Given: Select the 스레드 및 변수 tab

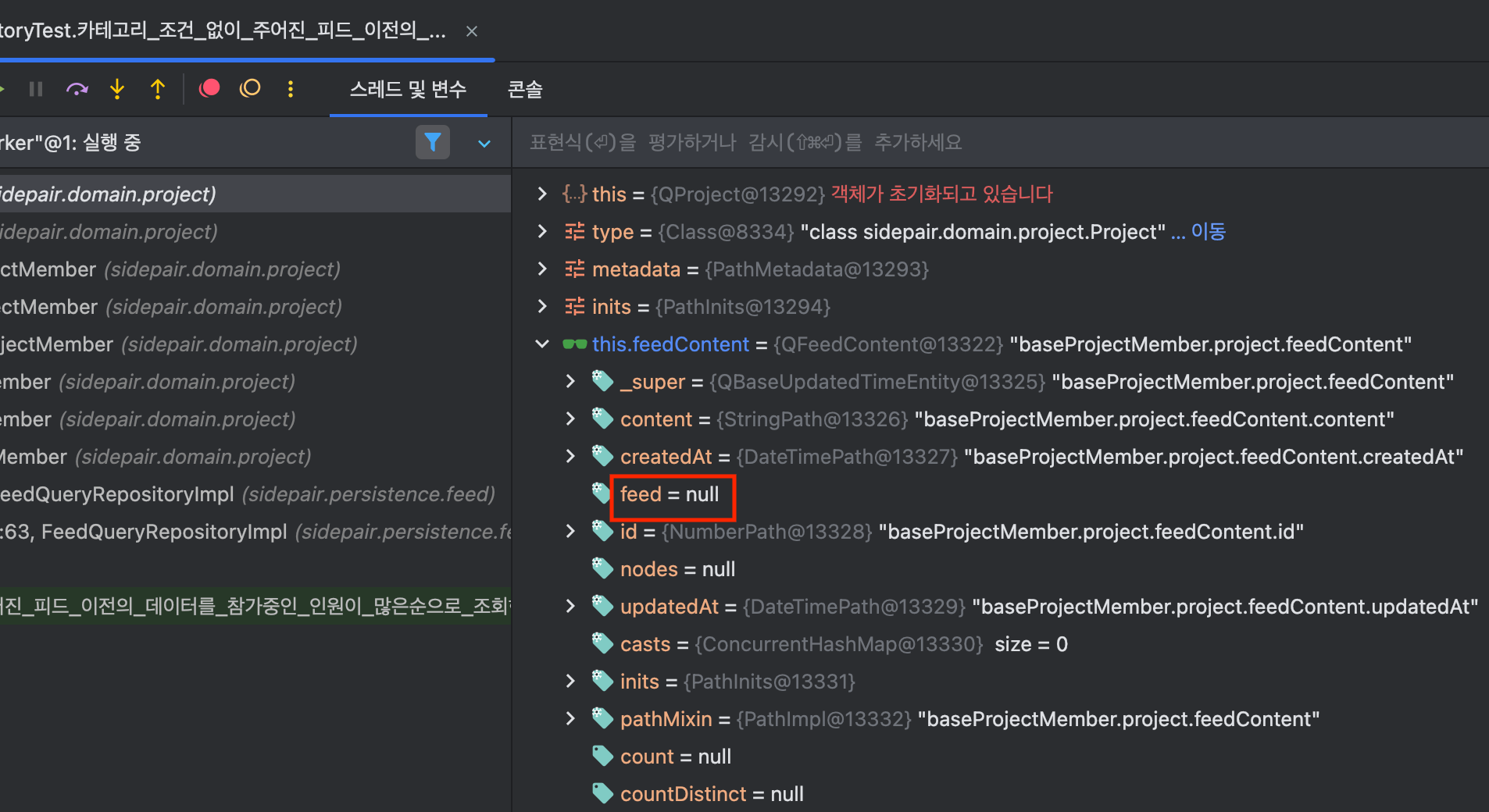Looking at the screenshot, I should point(408,90).
